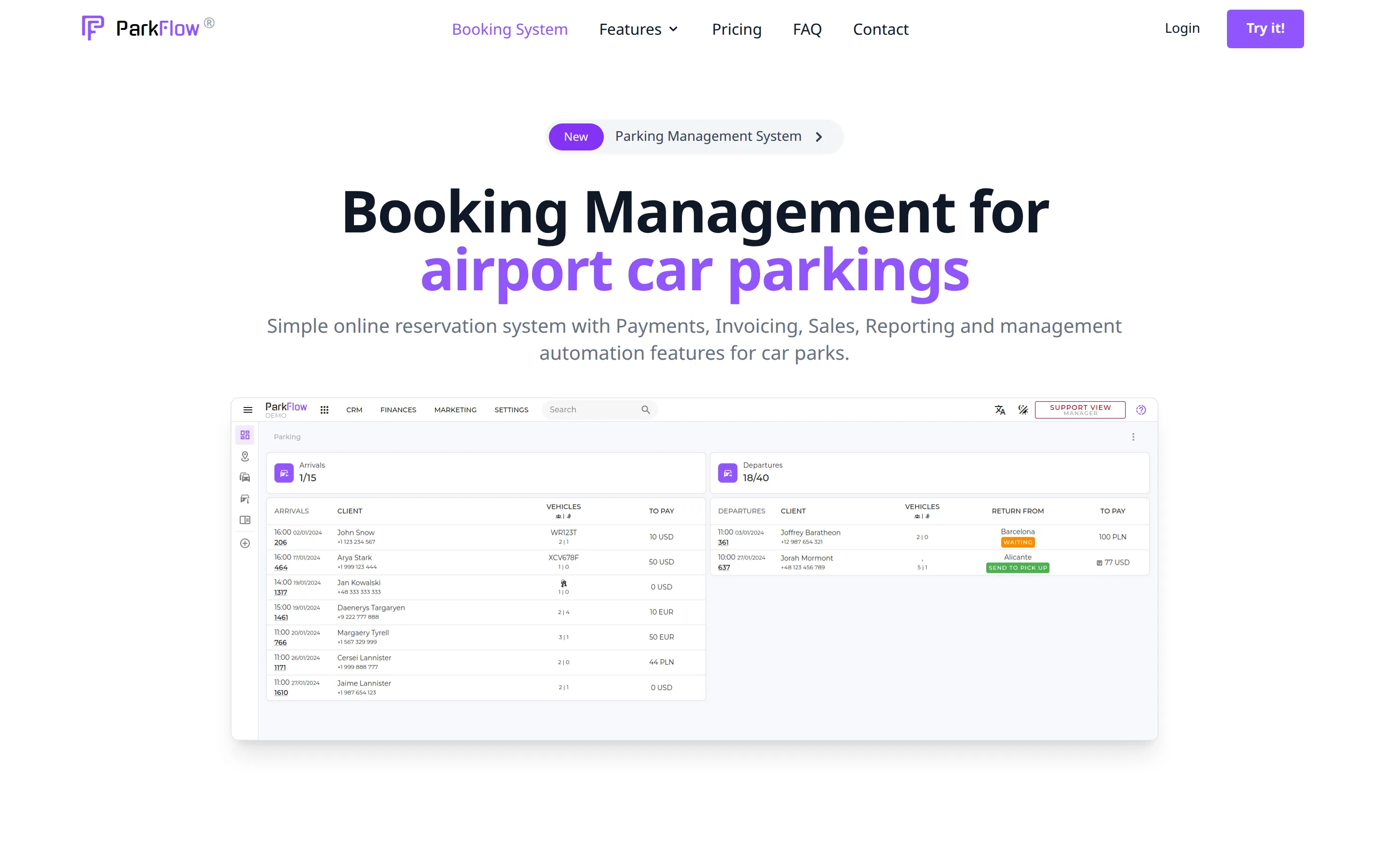Expand the Features dropdown in navigation

[x=639, y=29]
